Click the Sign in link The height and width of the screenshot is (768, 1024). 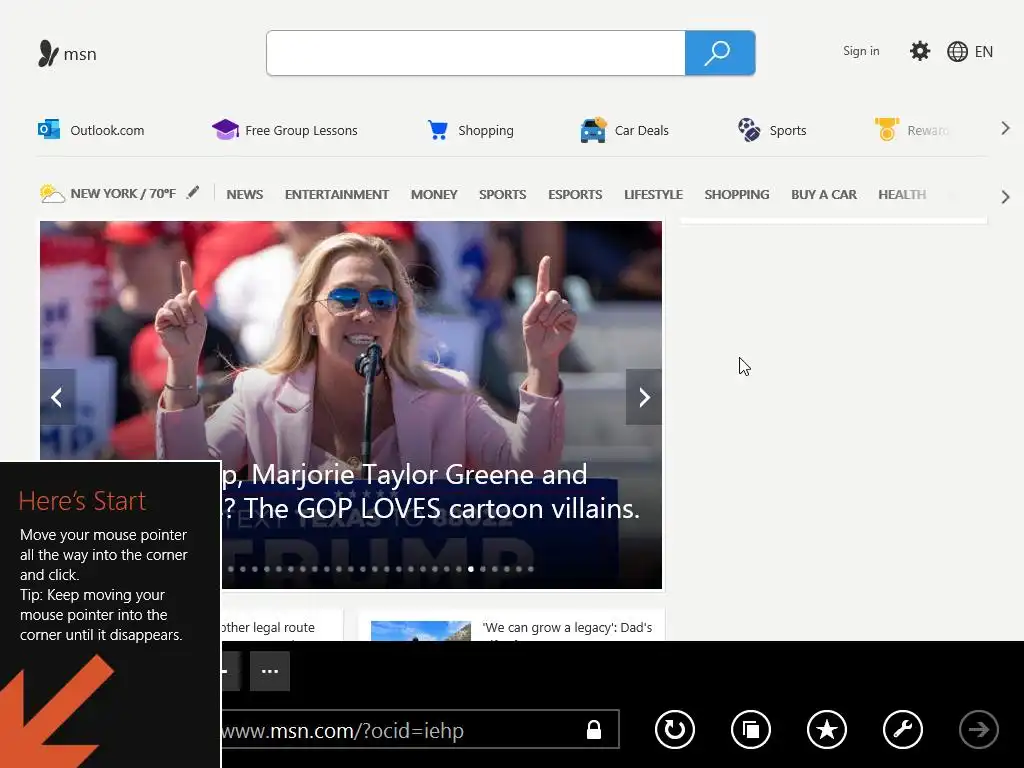coord(861,51)
